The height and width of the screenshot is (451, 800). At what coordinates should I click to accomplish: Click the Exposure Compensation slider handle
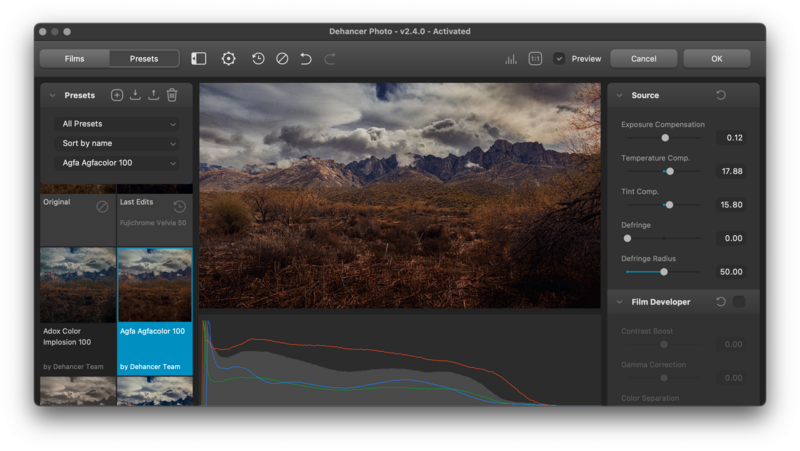(665, 138)
